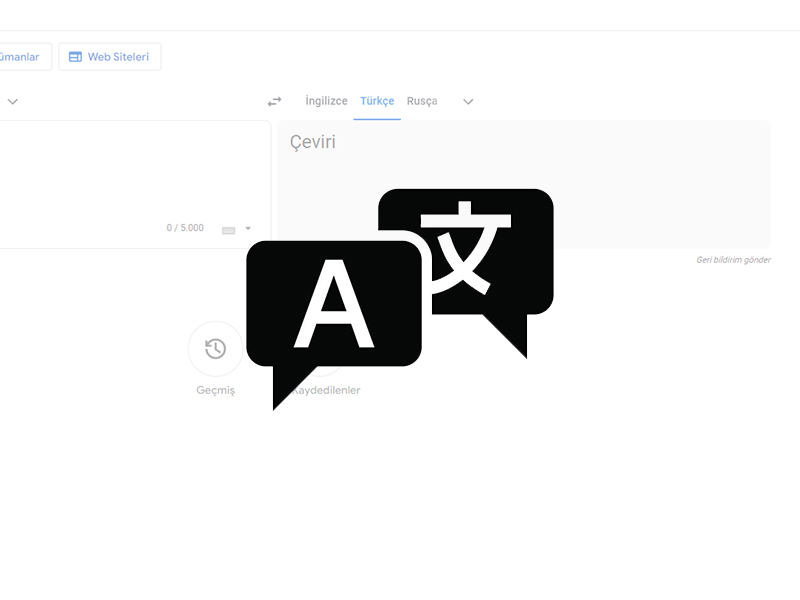Expand the target language list chevron
Screen dimensions: 800x600
(468, 102)
